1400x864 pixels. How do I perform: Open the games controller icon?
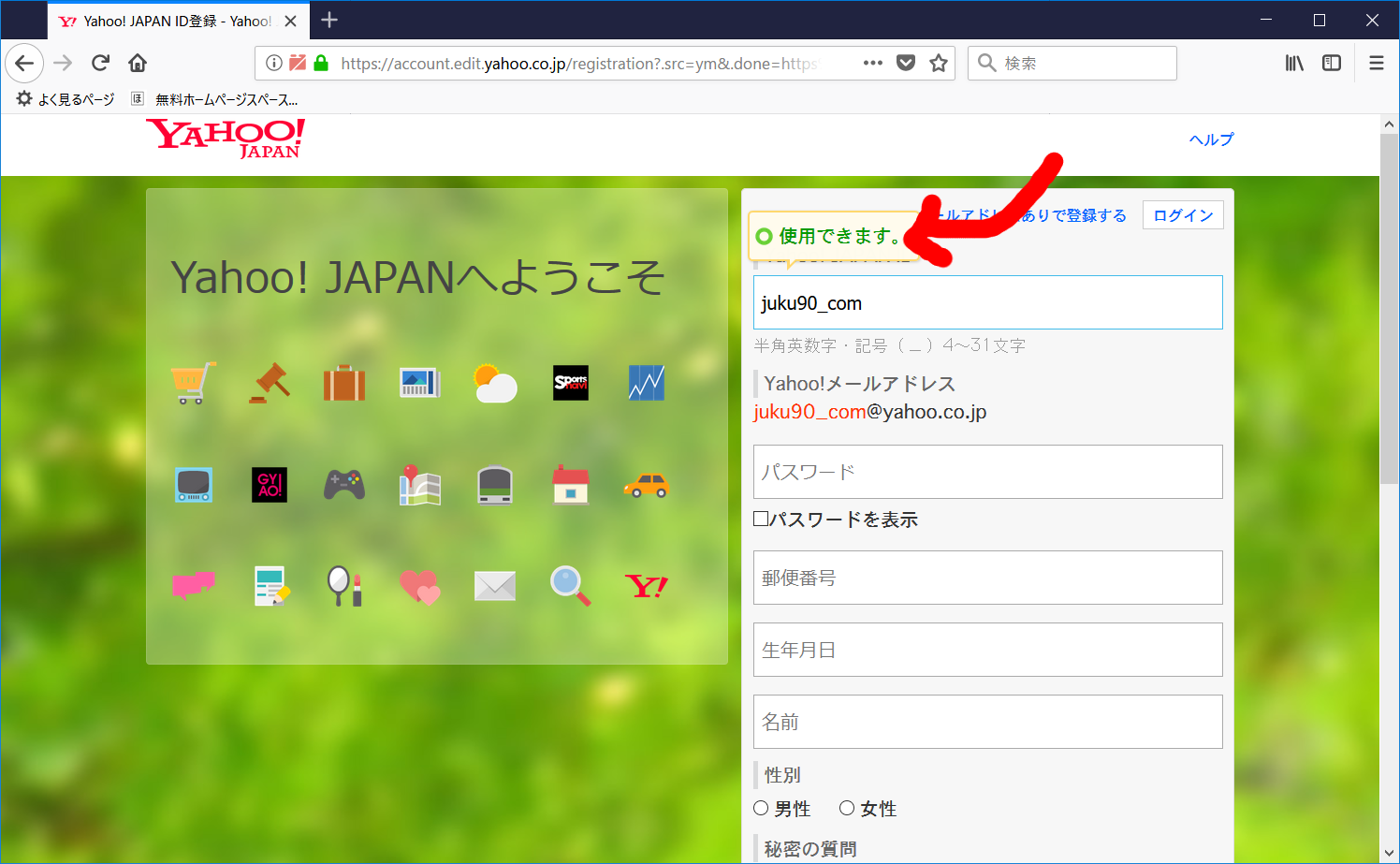coord(344,485)
